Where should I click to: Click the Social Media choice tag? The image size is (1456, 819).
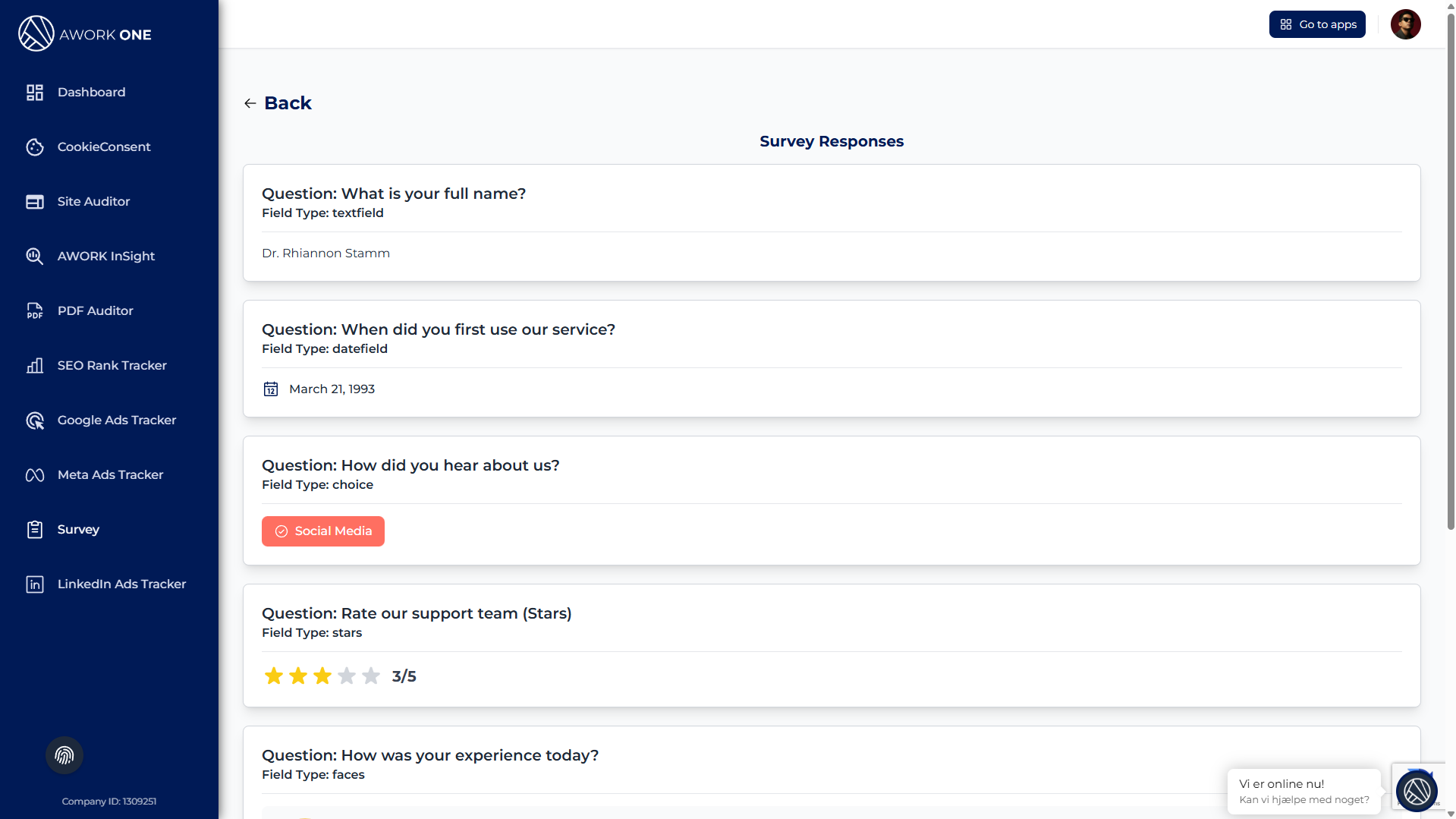point(323,531)
